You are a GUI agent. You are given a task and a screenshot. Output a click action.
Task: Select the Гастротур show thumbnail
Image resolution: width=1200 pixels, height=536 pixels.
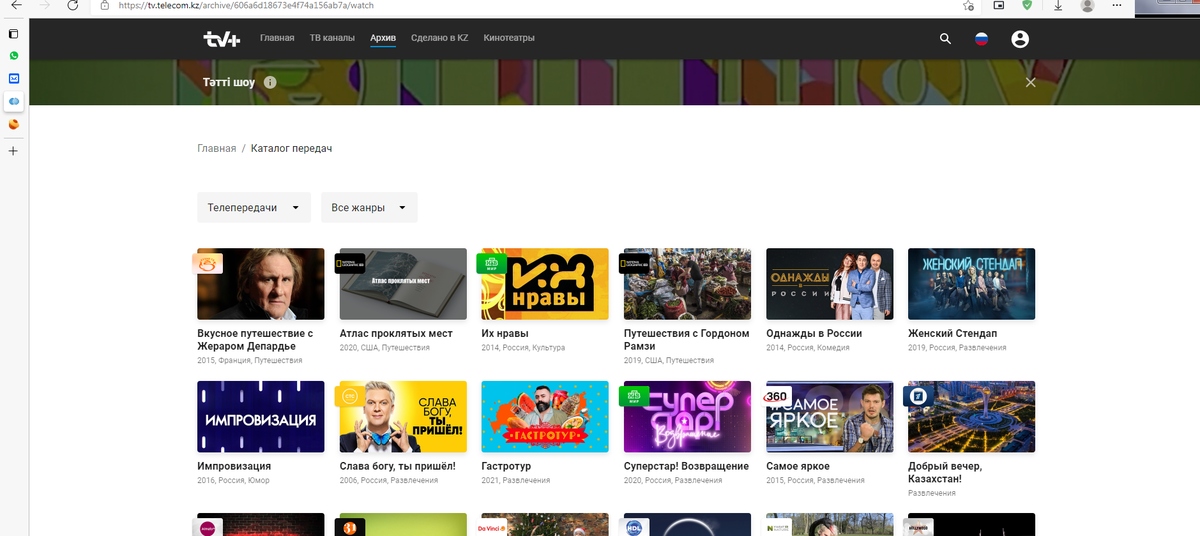tap(544, 416)
